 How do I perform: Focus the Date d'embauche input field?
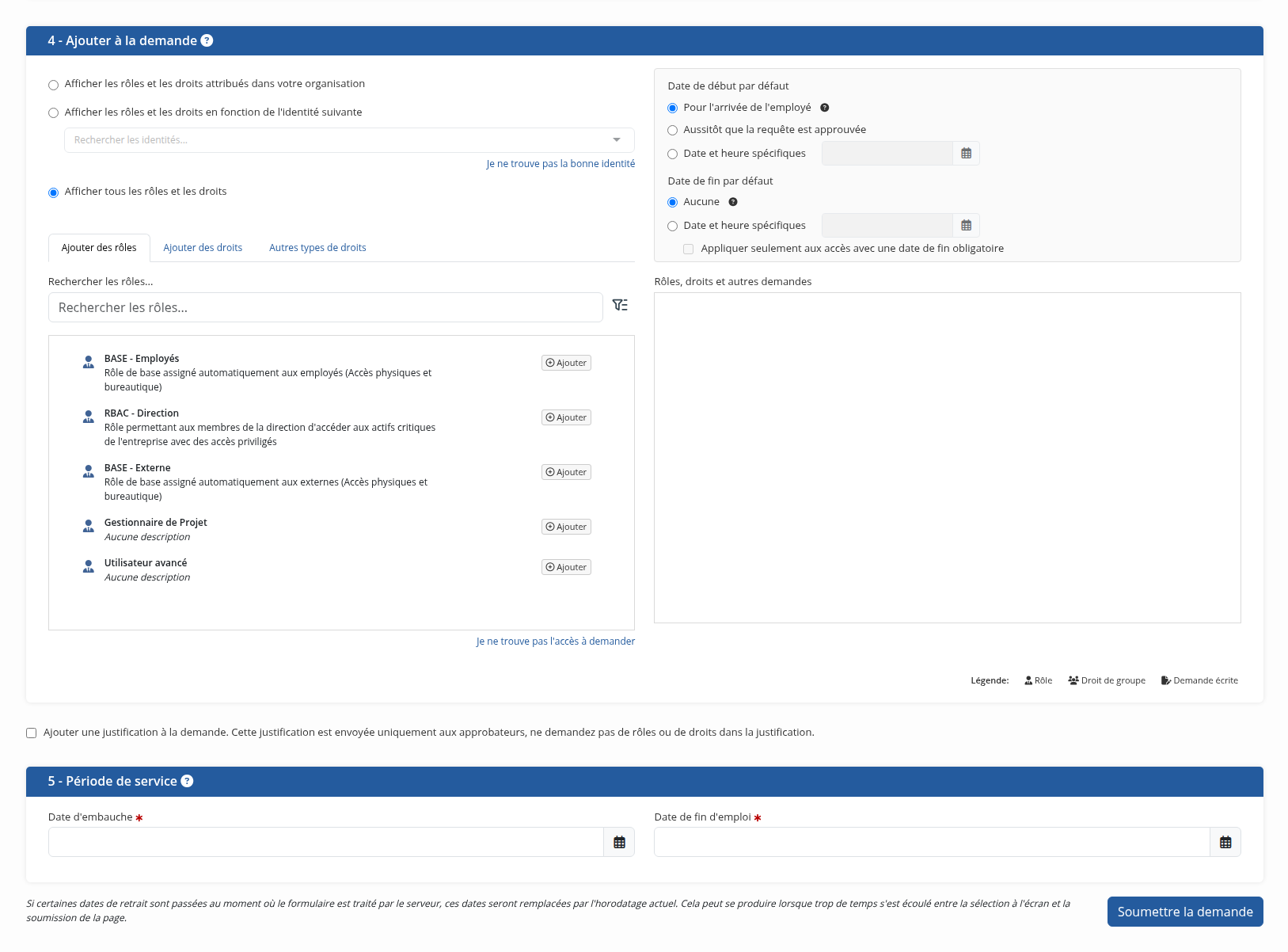tap(326, 842)
